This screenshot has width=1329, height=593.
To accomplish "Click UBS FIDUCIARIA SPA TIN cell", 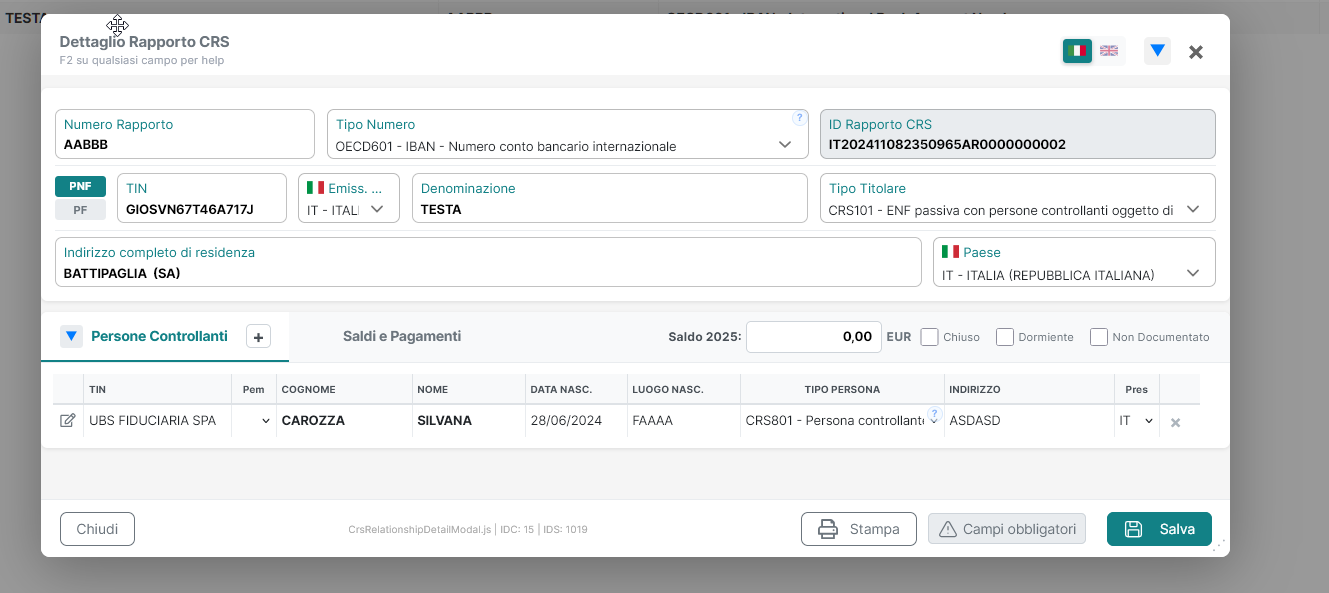I will point(157,421).
